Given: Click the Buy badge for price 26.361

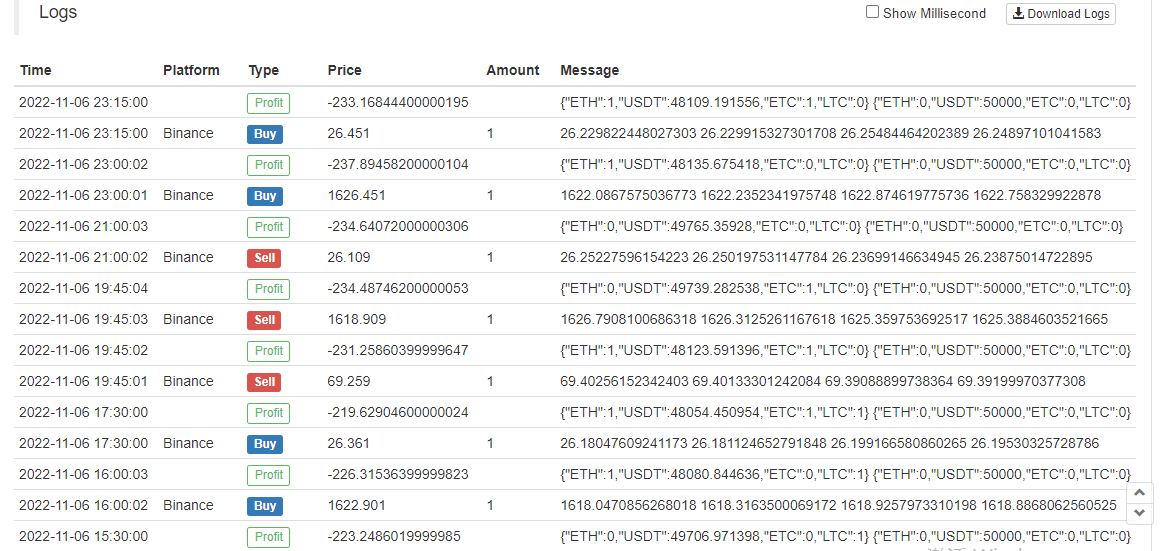Looking at the screenshot, I should click(265, 444).
